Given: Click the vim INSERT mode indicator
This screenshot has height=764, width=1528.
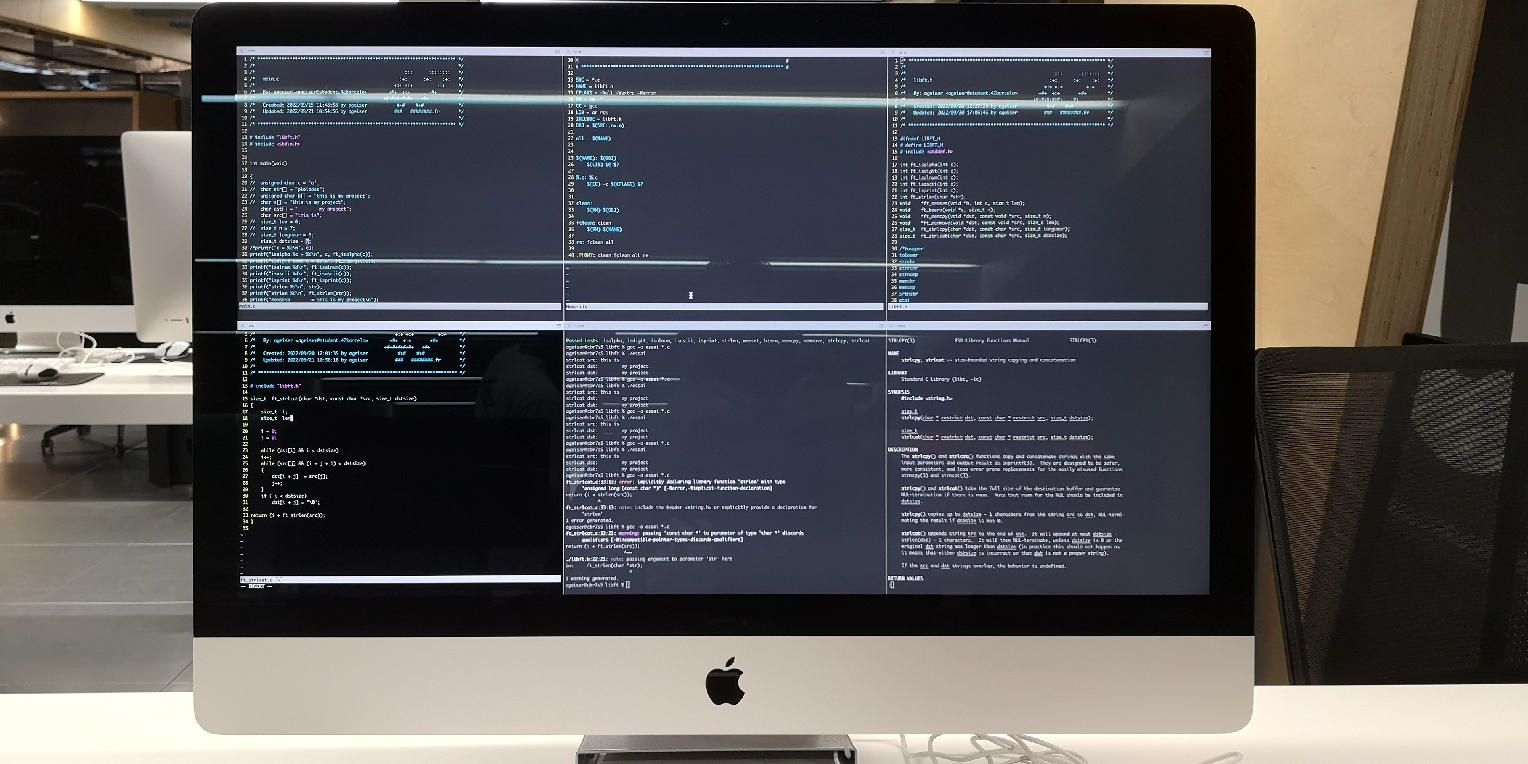Looking at the screenshot, I should coord(256,586).
